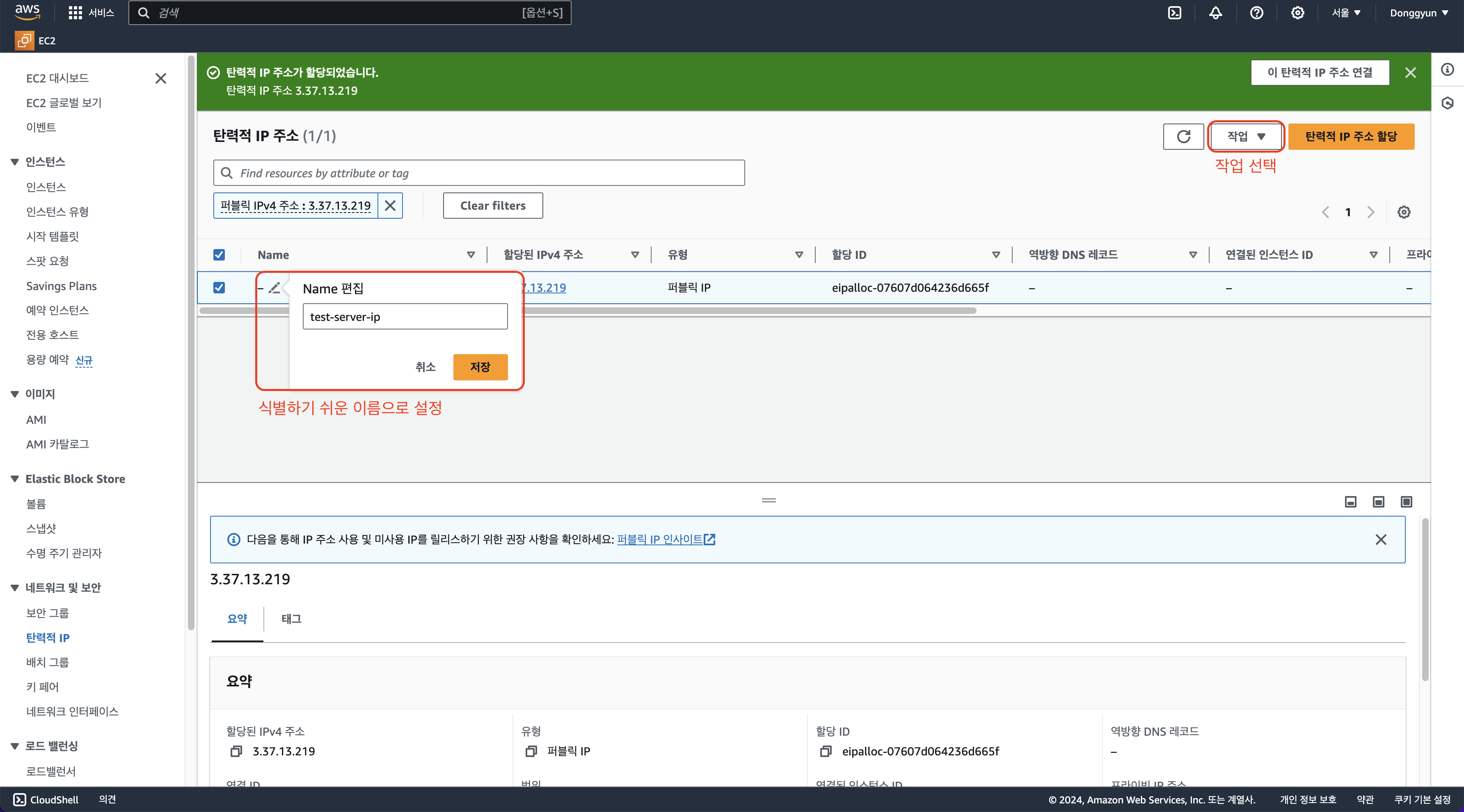
Task: Open table preferences gear icon
Action: (x=1404, y=212)
